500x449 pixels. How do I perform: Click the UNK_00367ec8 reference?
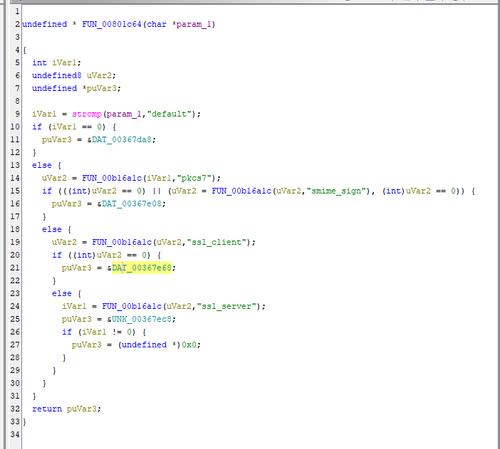click(142, 319)
